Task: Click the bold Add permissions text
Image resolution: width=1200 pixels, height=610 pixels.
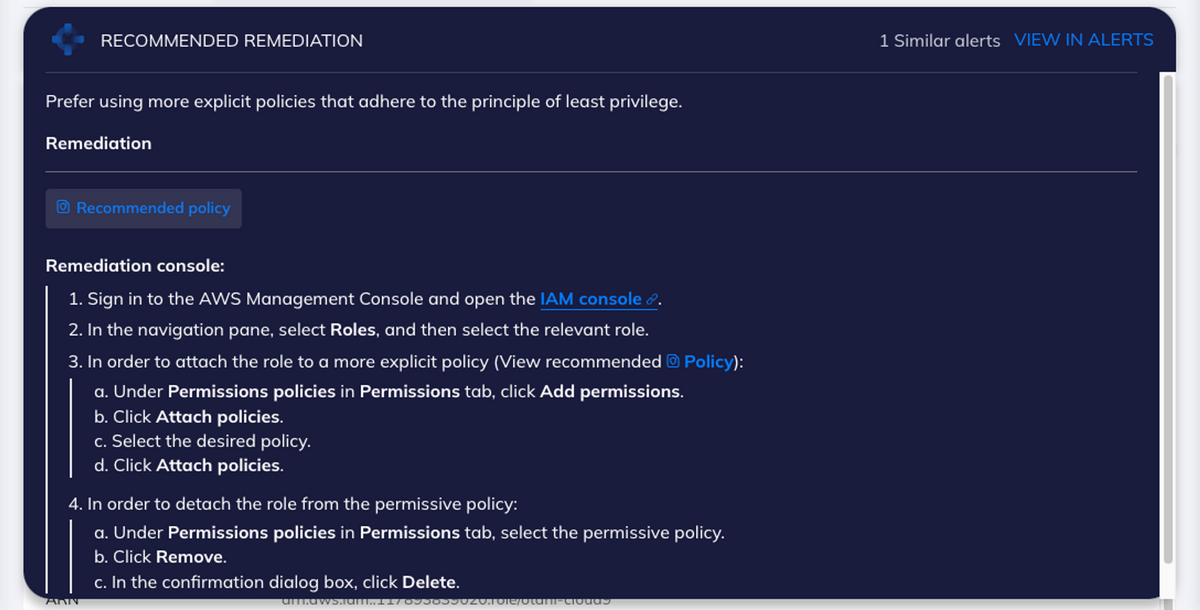Action: (x=610, y=392)
